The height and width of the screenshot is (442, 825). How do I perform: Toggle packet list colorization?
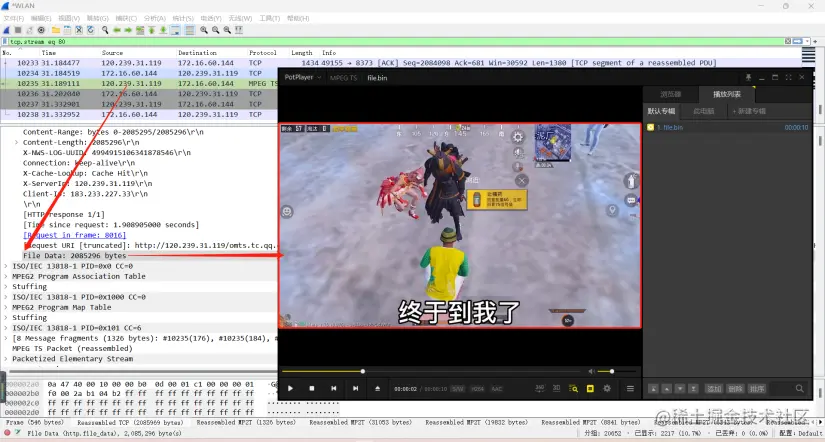[x=190, y=30]
